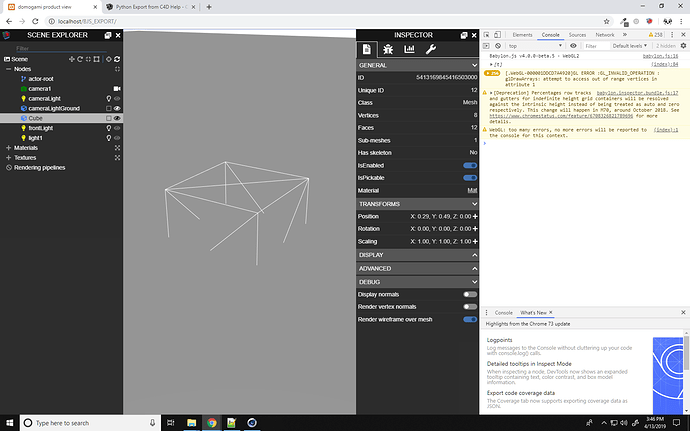The width and height of the screenshot is (690, 431).
Task: Open the Default levels dropdown in console
Action: tap(630, 45)
